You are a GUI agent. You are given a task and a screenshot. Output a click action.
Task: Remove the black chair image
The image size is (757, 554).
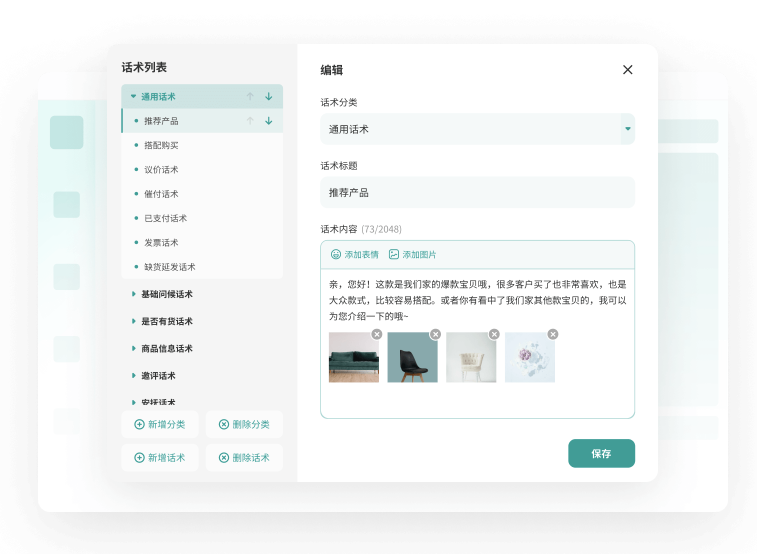435,334
